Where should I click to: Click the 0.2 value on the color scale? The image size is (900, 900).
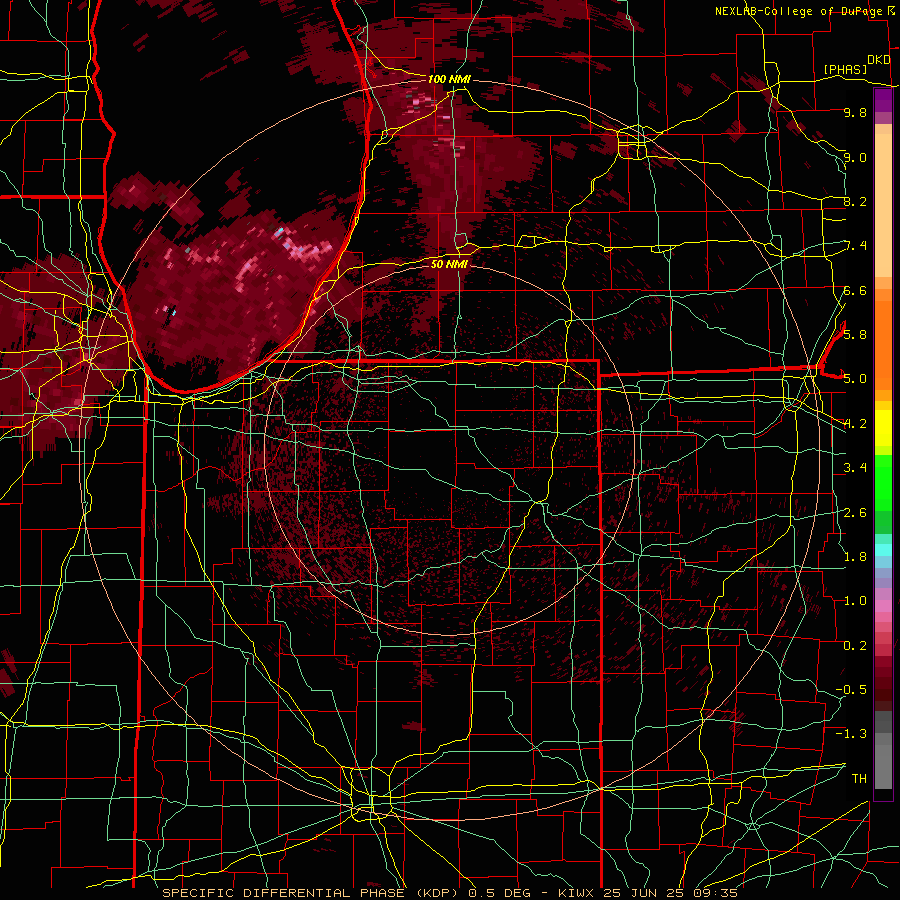855,645
